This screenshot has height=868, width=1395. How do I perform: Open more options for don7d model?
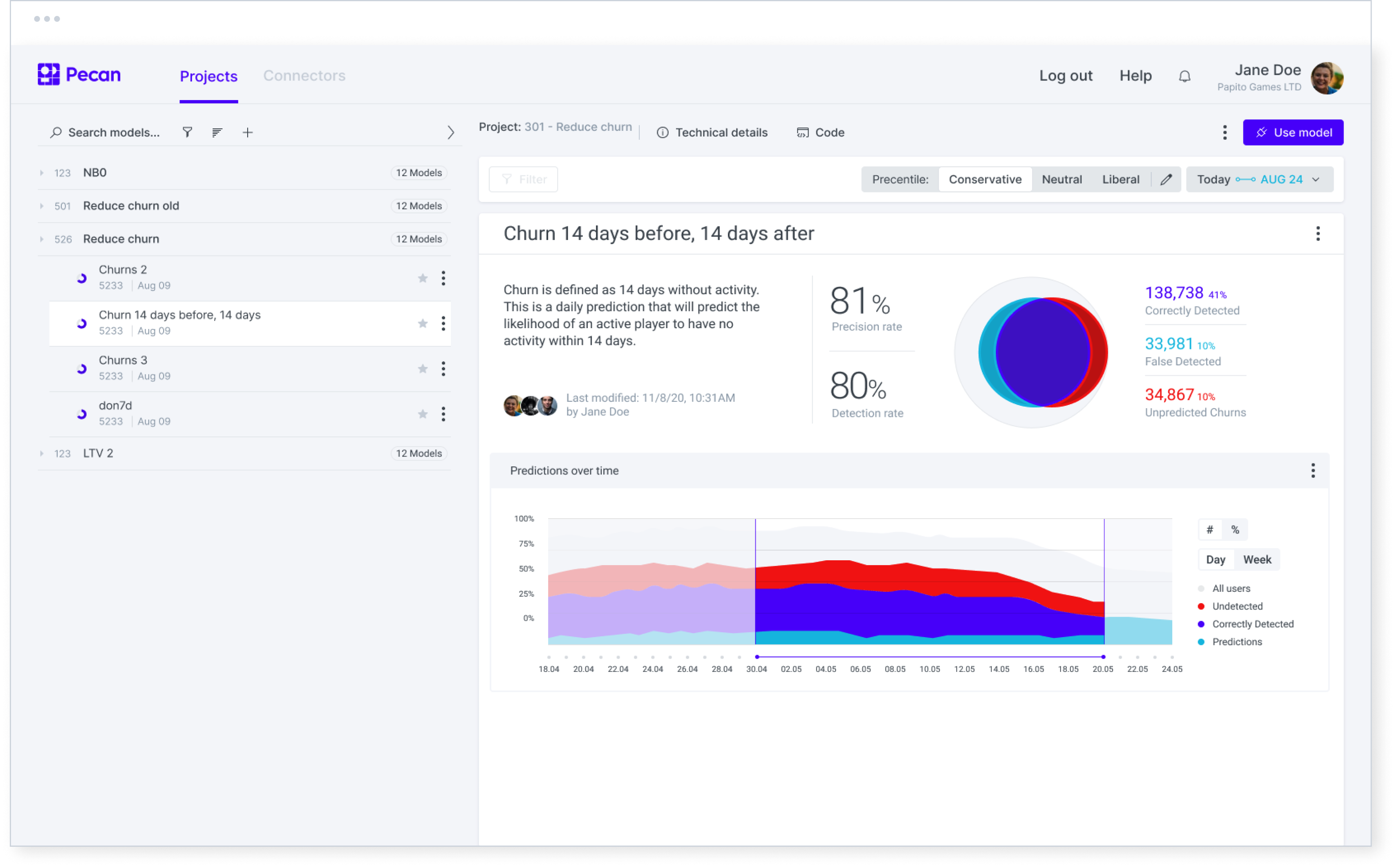point(443,414)
